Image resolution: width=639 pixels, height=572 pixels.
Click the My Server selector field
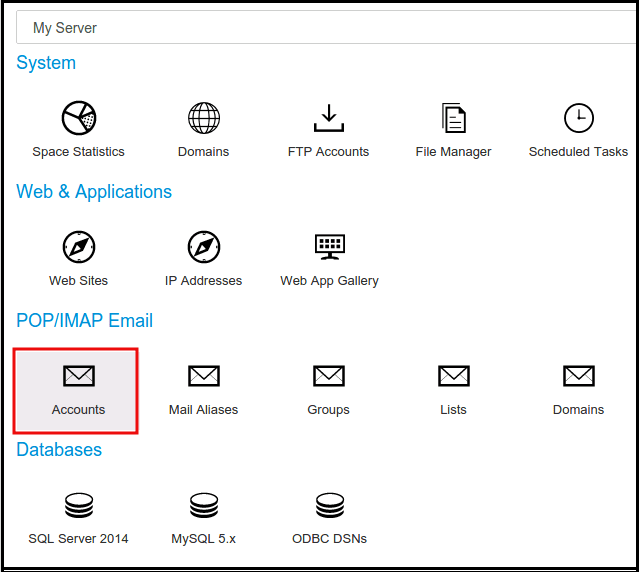tap(320, 28)
